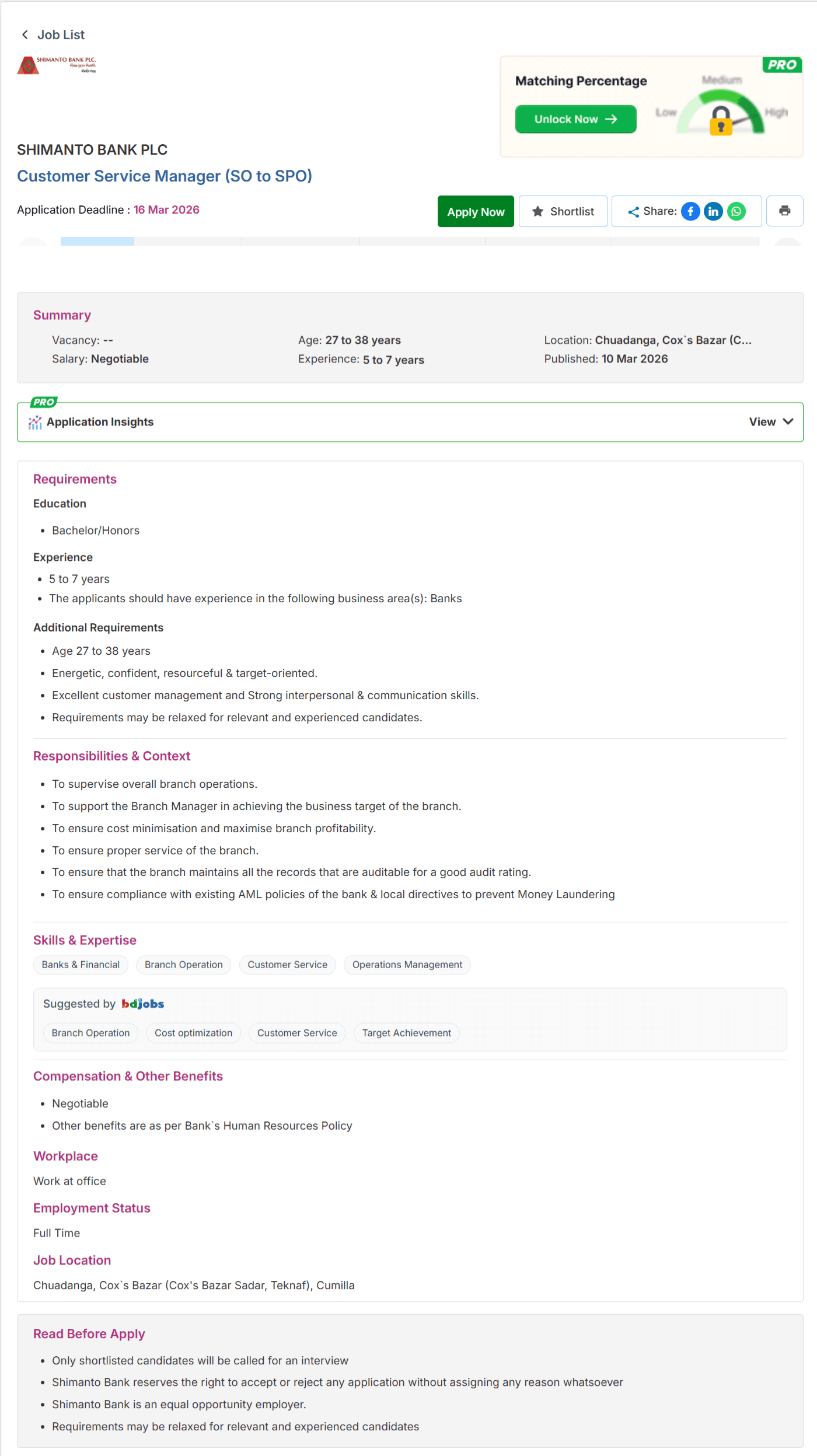Shortlist this job with star button
Viewport: 817px width, 1456px height.
tap(563, 211)
